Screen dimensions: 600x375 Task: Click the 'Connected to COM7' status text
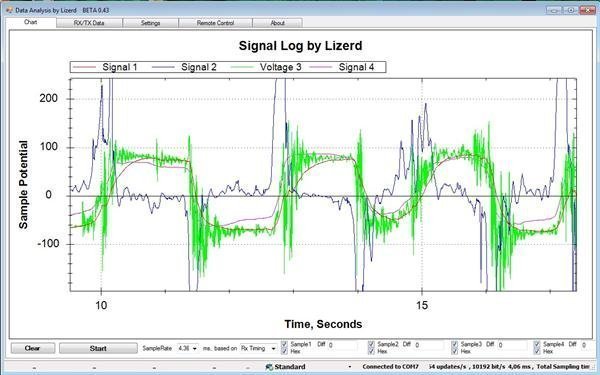point(391,367)
